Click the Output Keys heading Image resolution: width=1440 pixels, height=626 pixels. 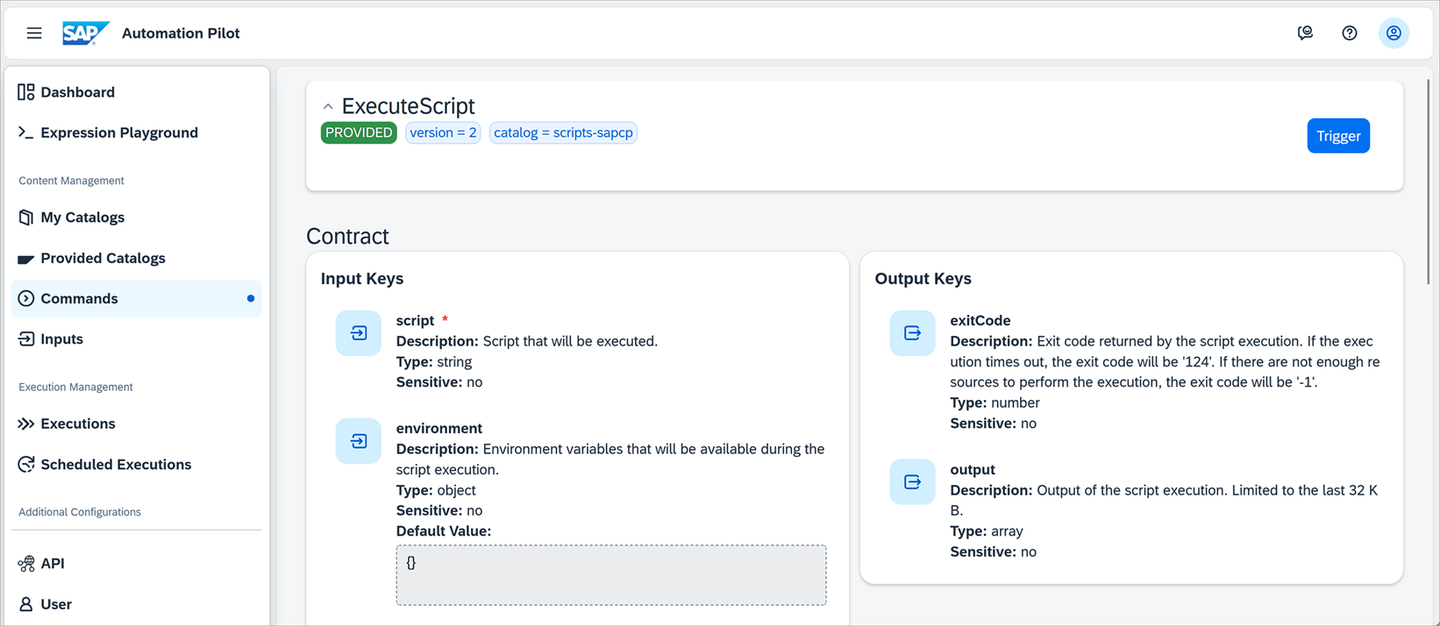[923, 279]
